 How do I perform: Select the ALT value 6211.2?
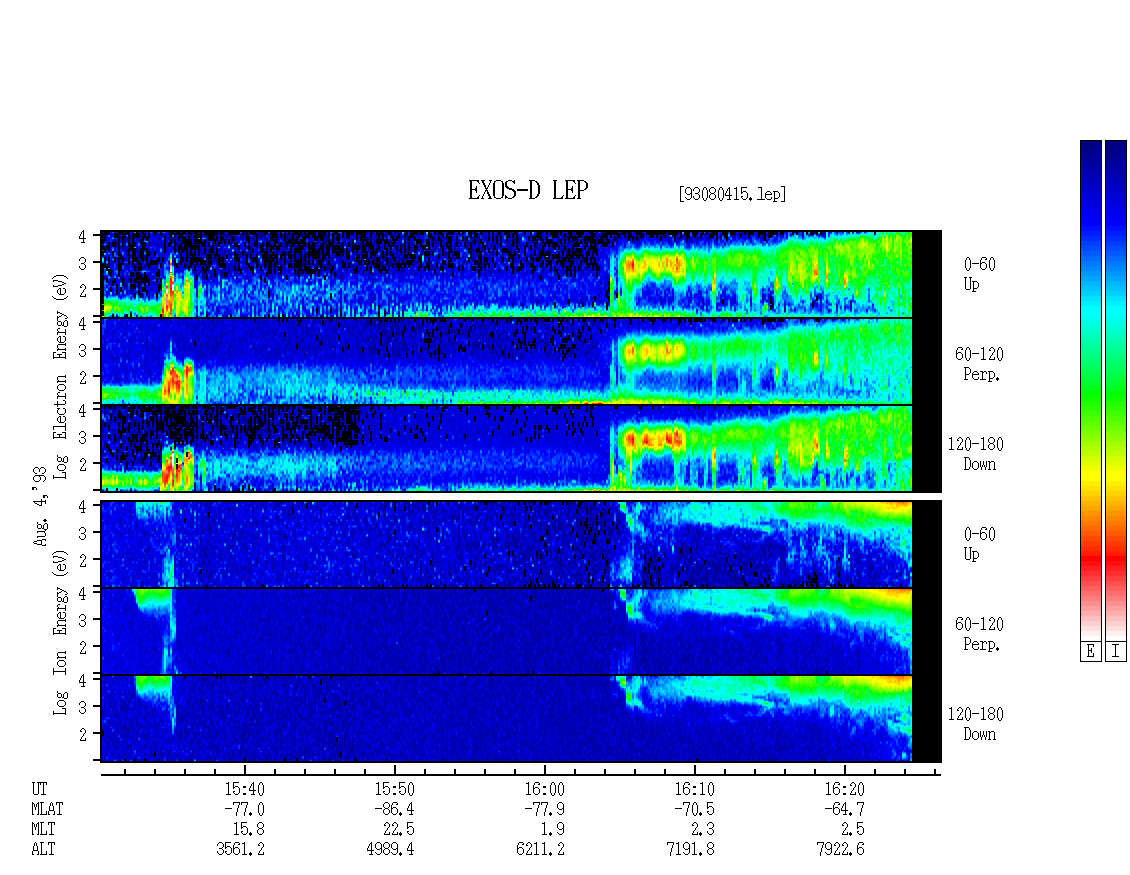point(540,850)
